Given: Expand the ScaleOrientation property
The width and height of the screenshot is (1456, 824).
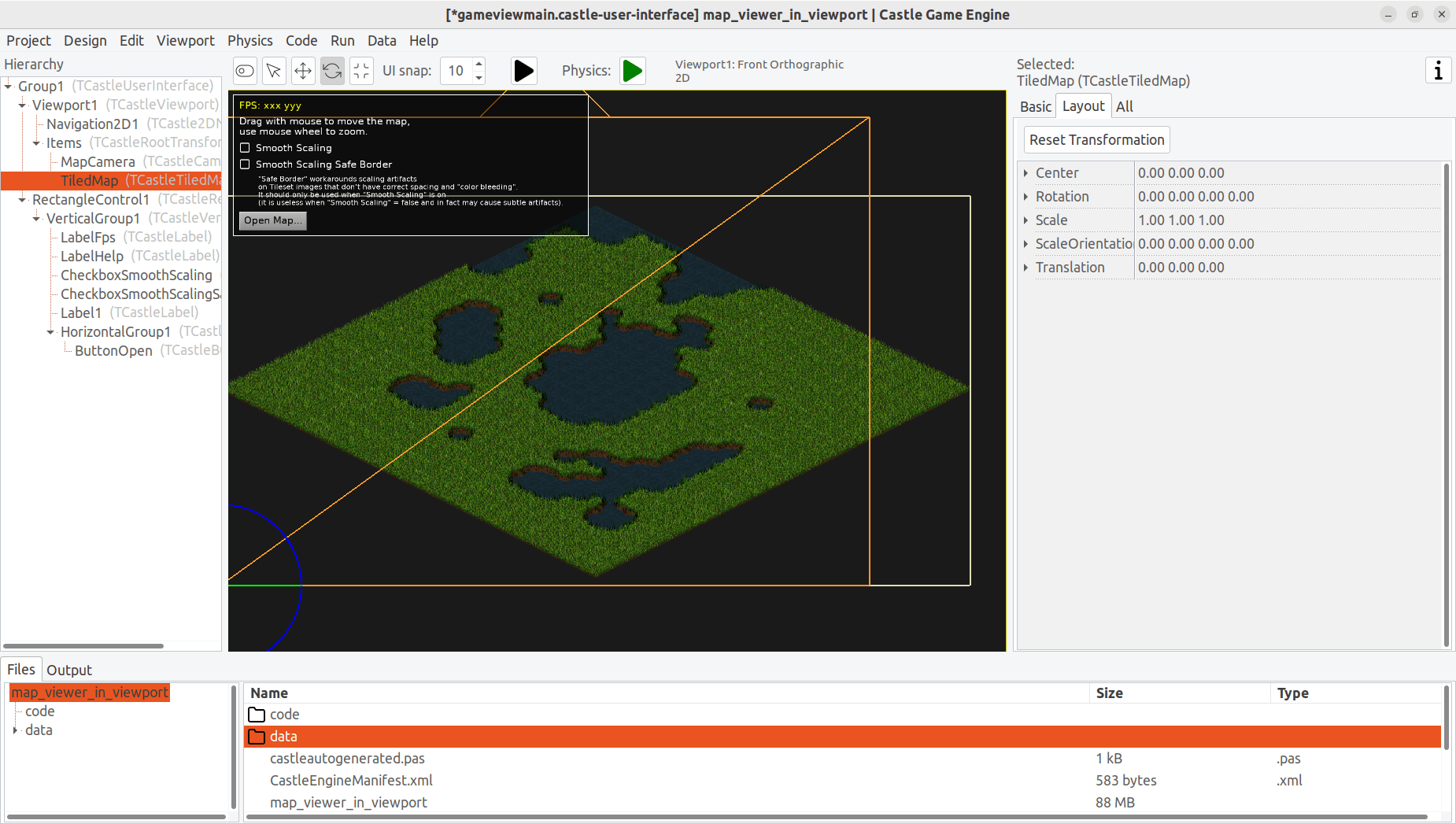Looking at the screenshot, I should click(x=1025, y=244).
